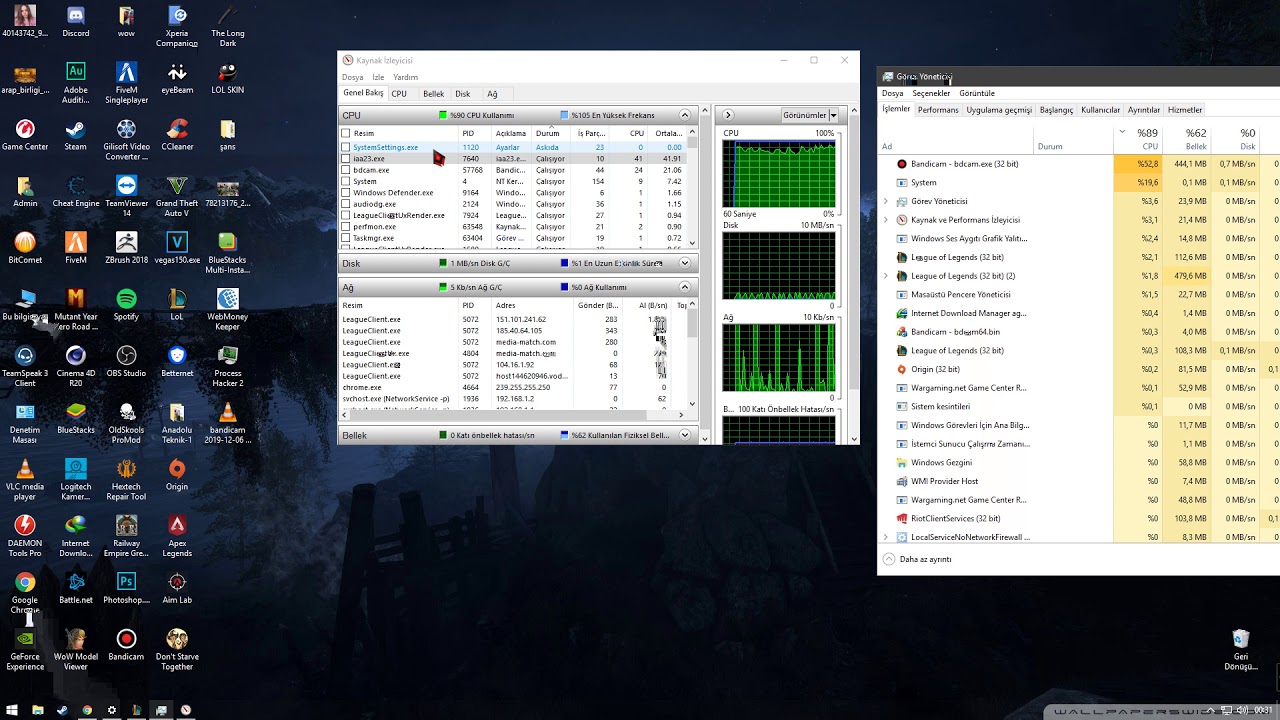
Task: Launch Cinema 4D R20 shortcut
Action: [75, 366]
